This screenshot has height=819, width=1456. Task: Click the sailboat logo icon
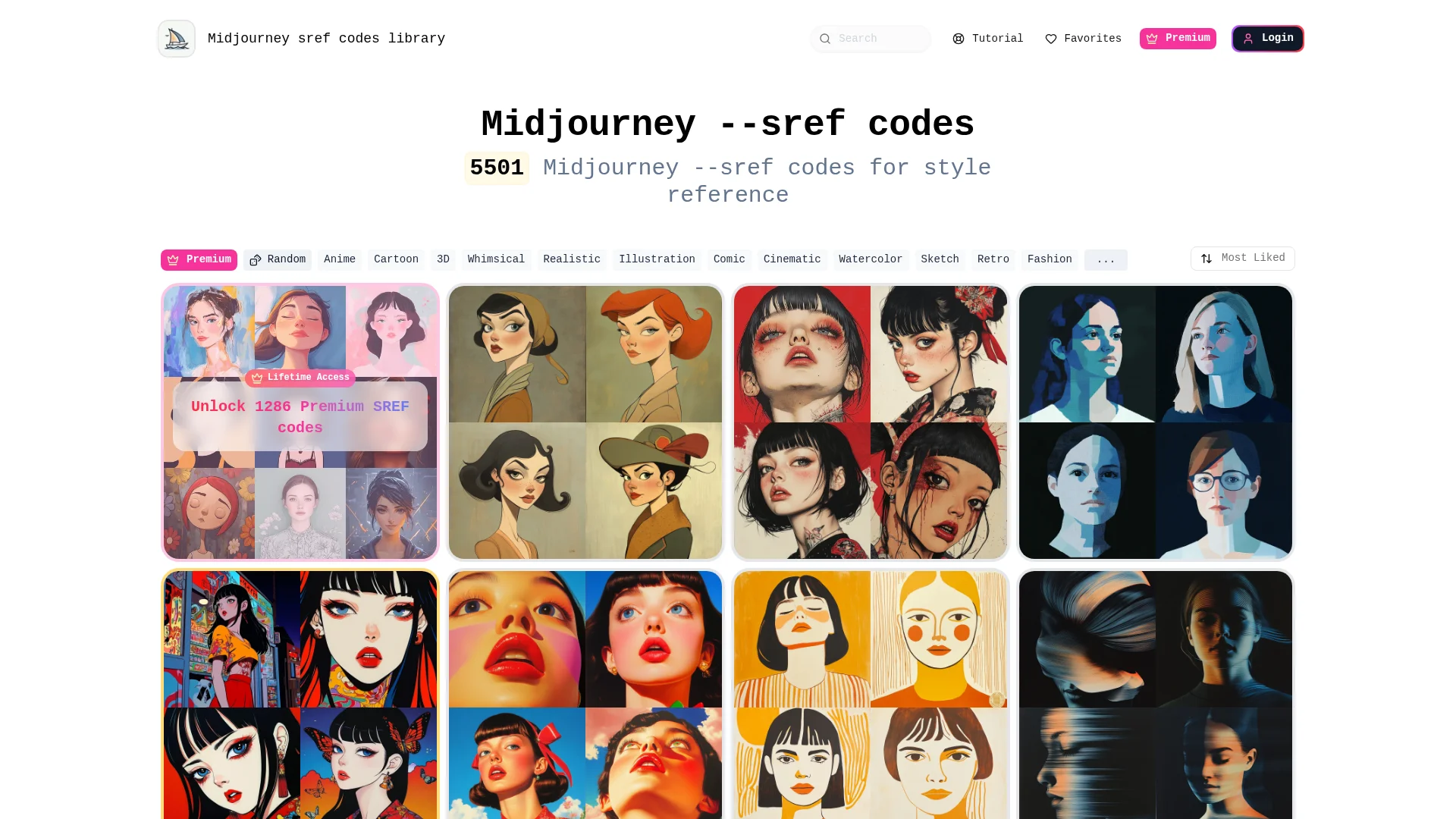pos(177,39)
